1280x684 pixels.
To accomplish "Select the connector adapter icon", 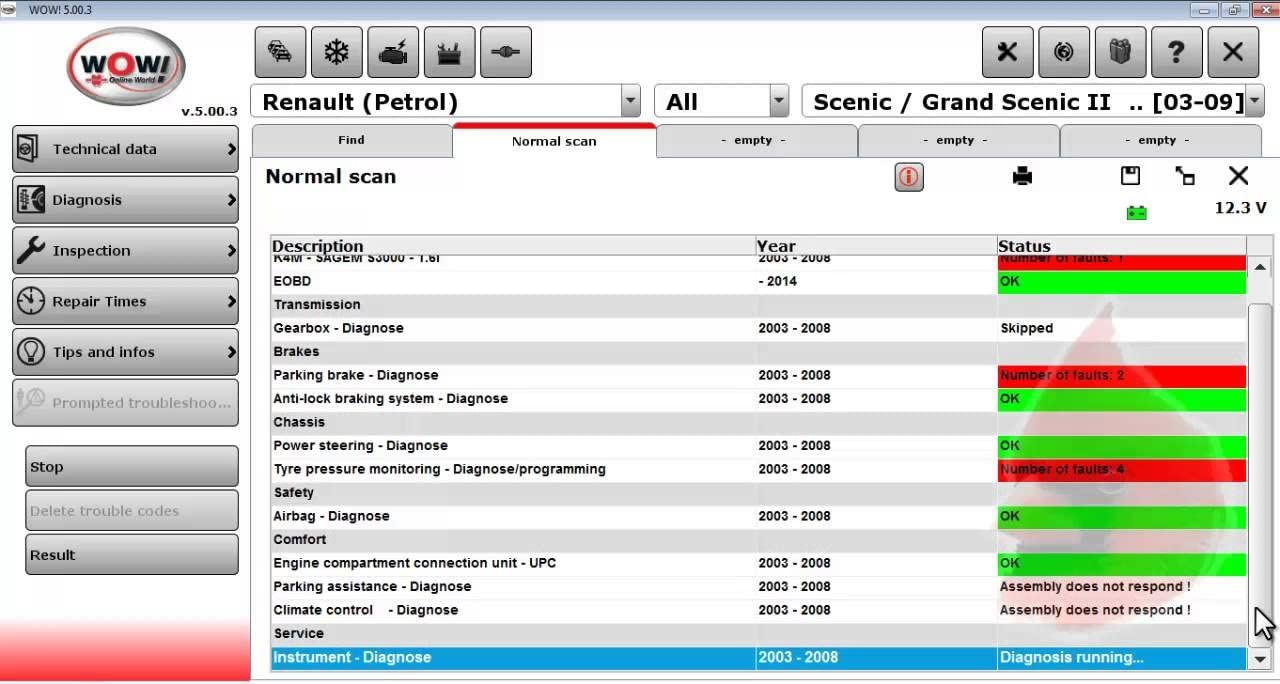I will tap(505, 52).
